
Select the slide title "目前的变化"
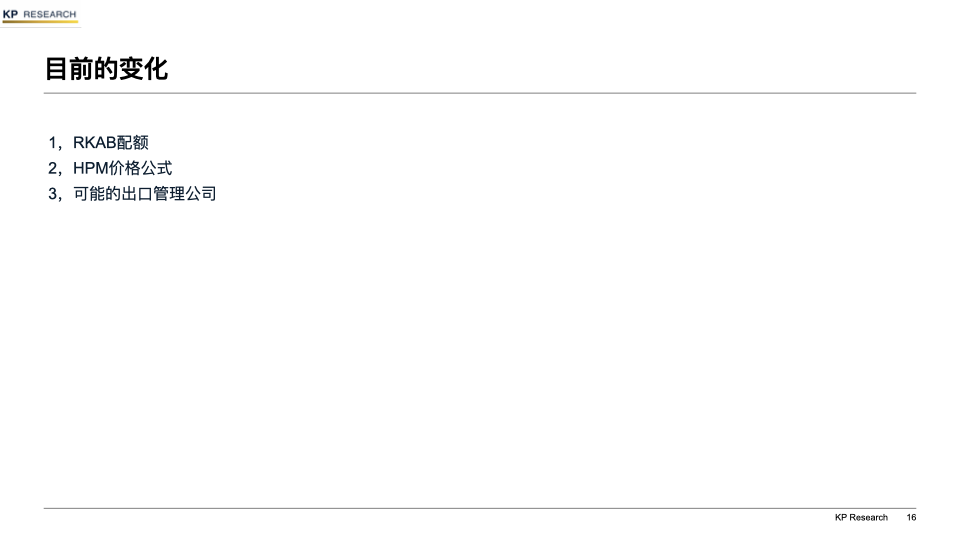(x=107, y=69)
